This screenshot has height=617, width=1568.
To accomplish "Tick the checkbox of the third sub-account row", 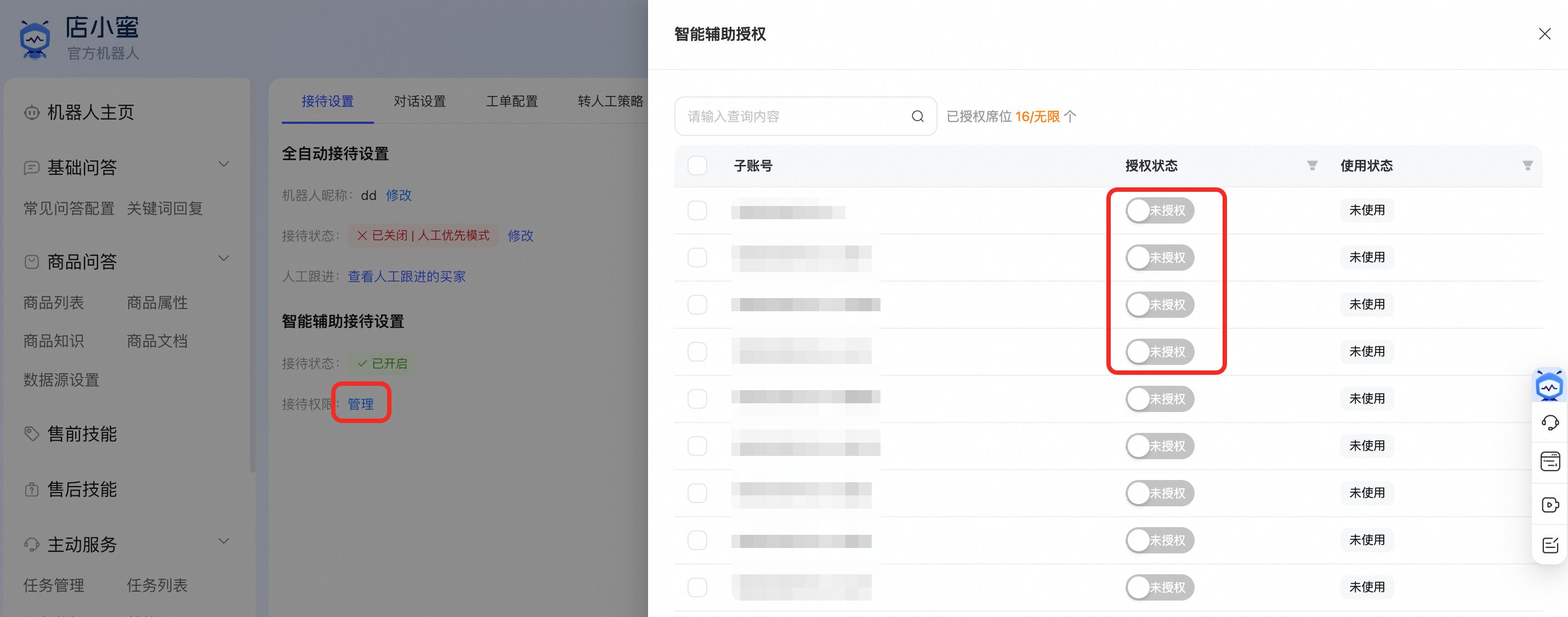I will [x=697, y=304].
